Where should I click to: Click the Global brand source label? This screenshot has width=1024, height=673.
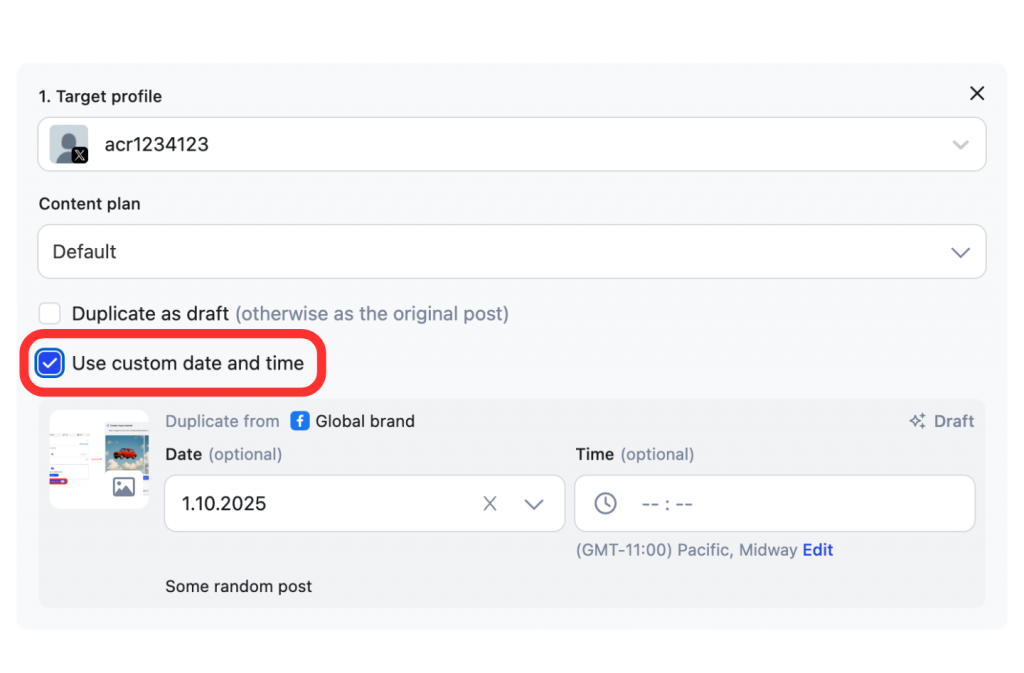[365, 421]
